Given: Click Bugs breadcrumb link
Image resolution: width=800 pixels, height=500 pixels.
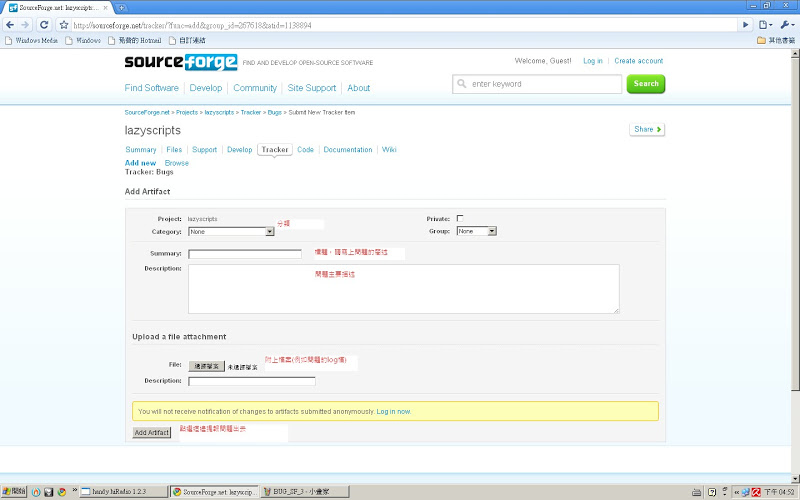Looking at the screenshot, I should tap(274, 112).
